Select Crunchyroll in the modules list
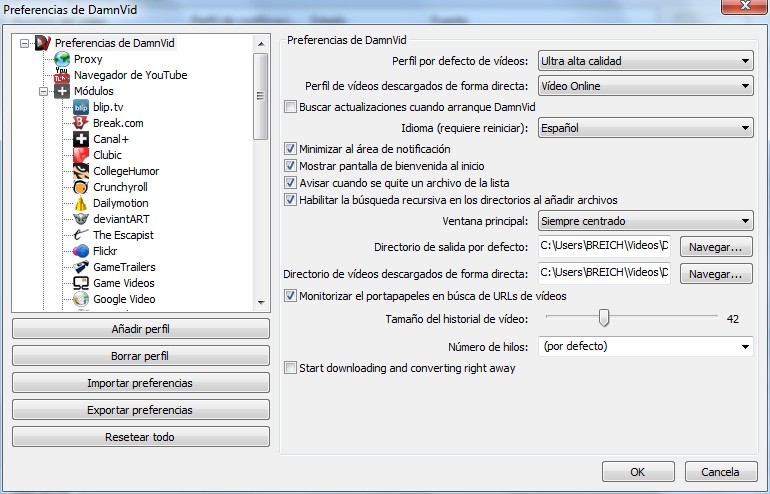The height and width of the screenshot is (494, 770). 120,187
